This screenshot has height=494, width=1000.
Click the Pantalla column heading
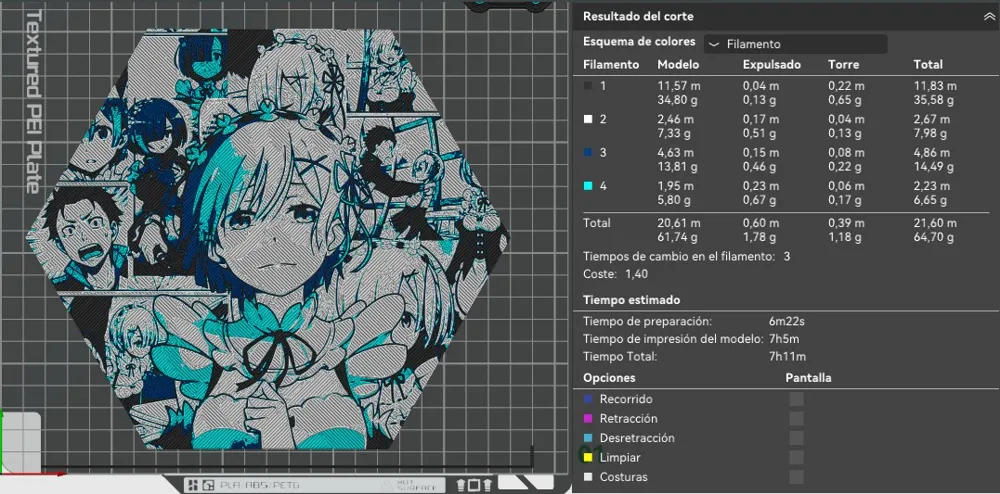808,378
